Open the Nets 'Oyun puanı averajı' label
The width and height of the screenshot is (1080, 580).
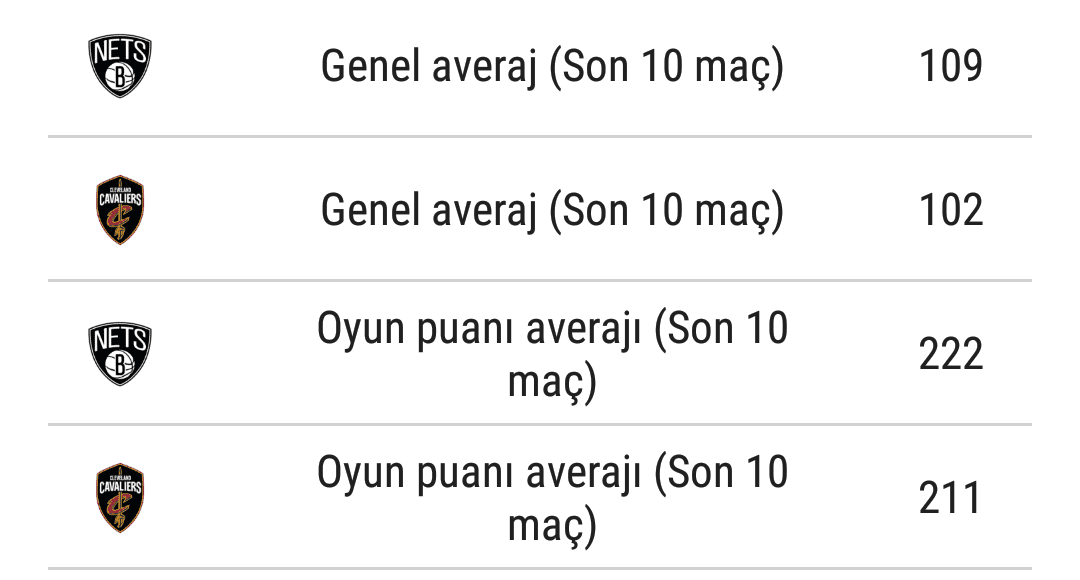[552, 355]
